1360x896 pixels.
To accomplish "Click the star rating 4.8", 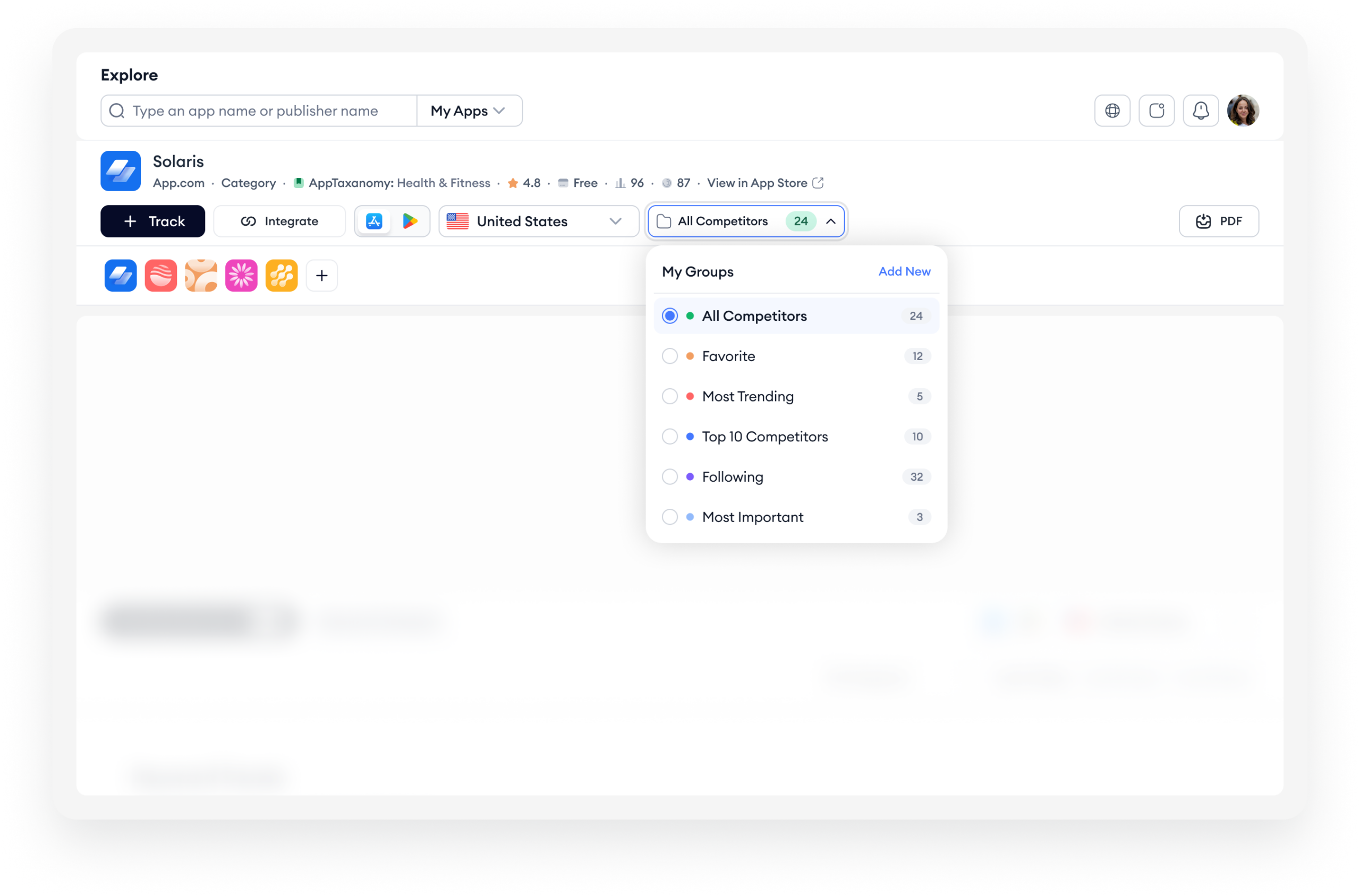I will tap(524, 183).
